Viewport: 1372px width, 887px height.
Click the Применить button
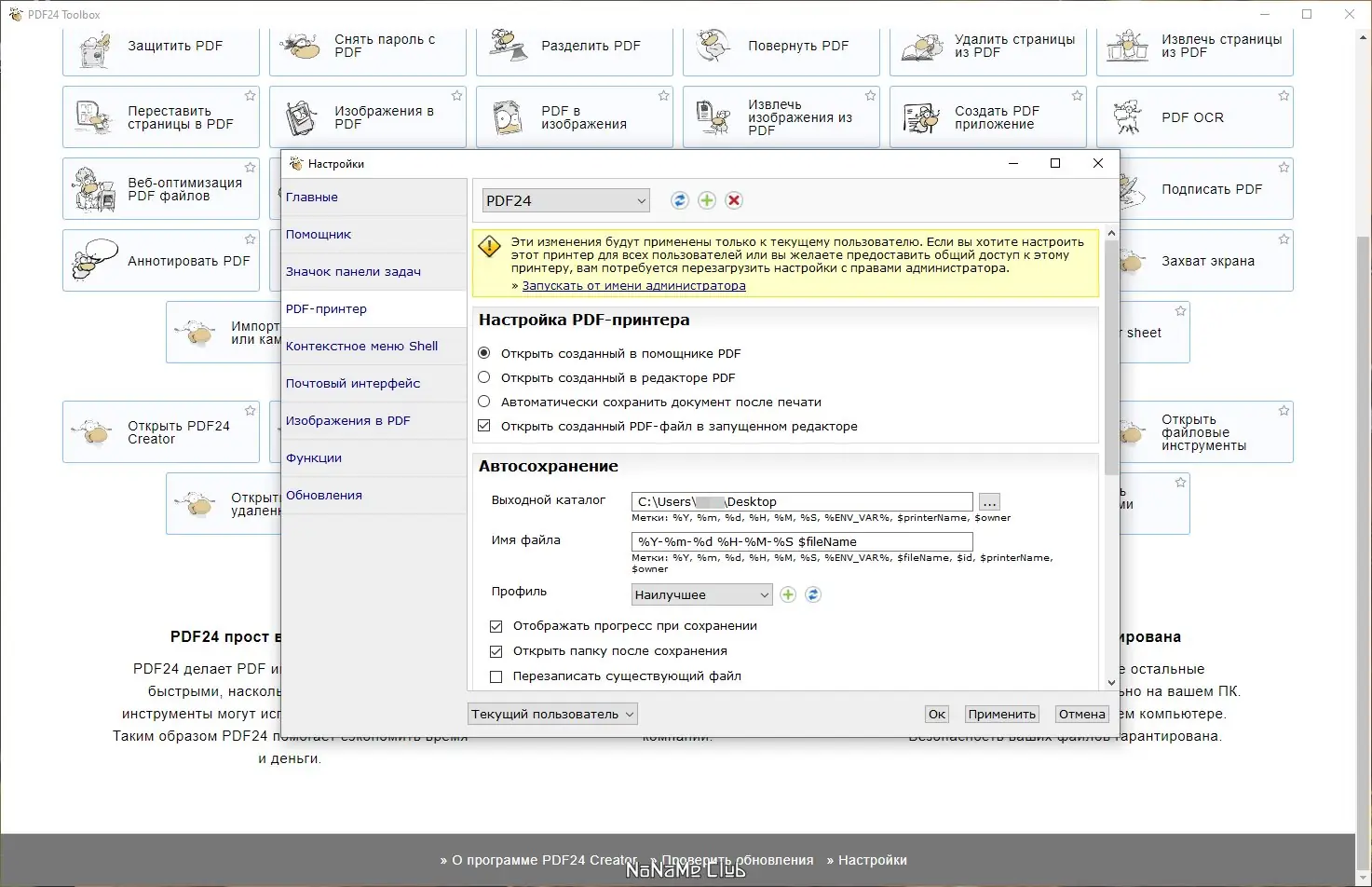coord(1002,715)
